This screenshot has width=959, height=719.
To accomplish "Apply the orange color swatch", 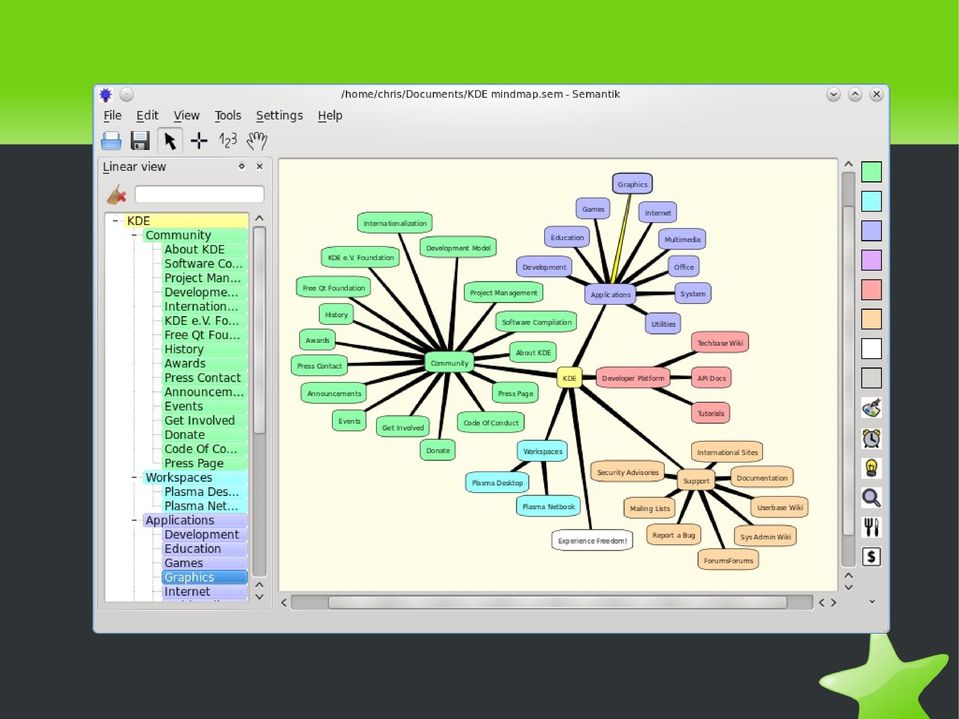I will [x=872, y=319].
